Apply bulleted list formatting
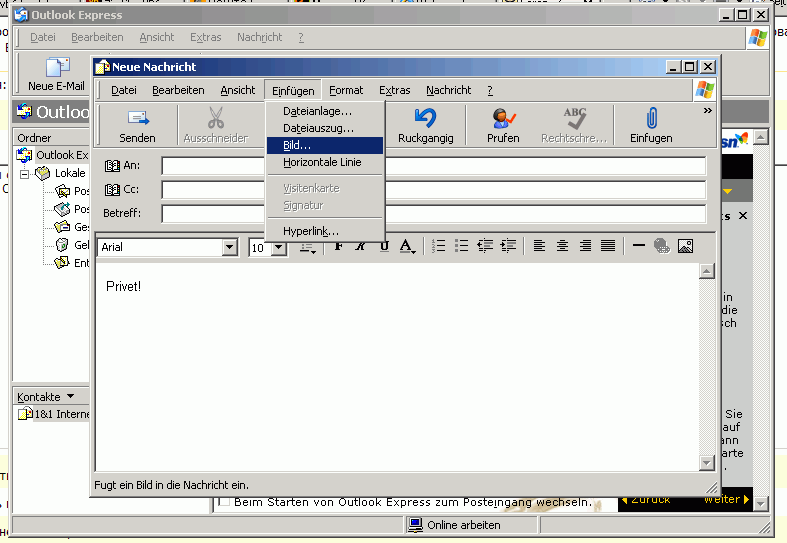 pos(461,246)
